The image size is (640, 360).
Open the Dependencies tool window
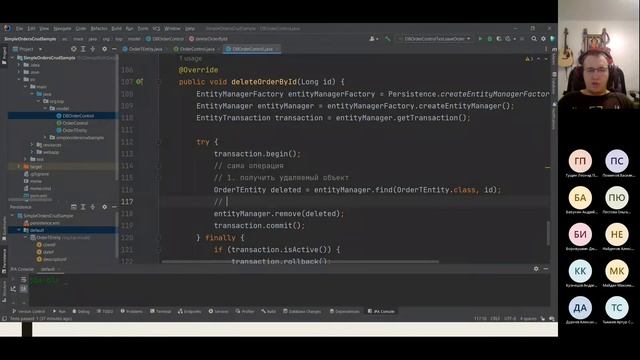click(x=344, y=311)
